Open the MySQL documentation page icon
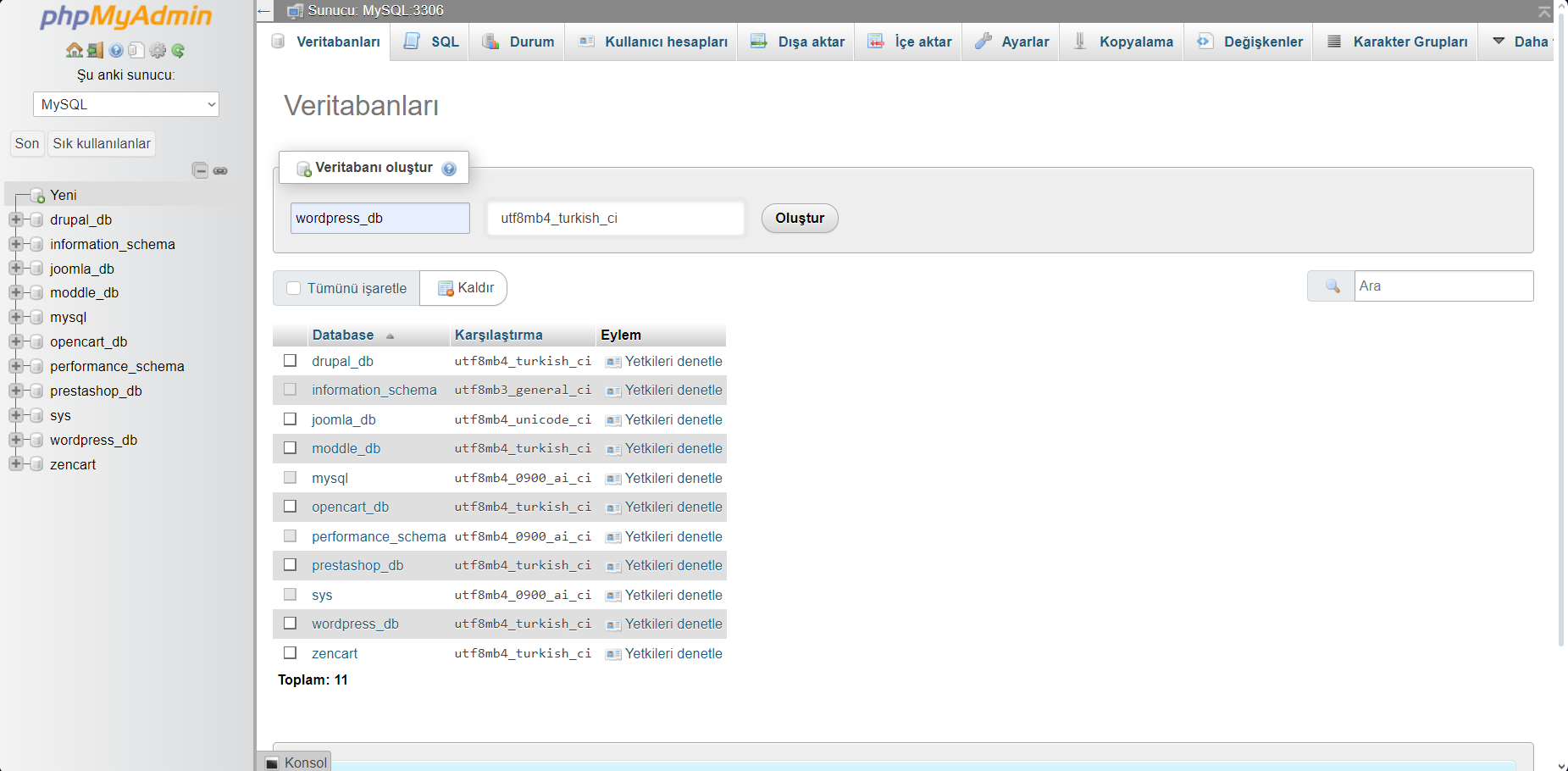The image size is (1568, 771). coord(136,50)
